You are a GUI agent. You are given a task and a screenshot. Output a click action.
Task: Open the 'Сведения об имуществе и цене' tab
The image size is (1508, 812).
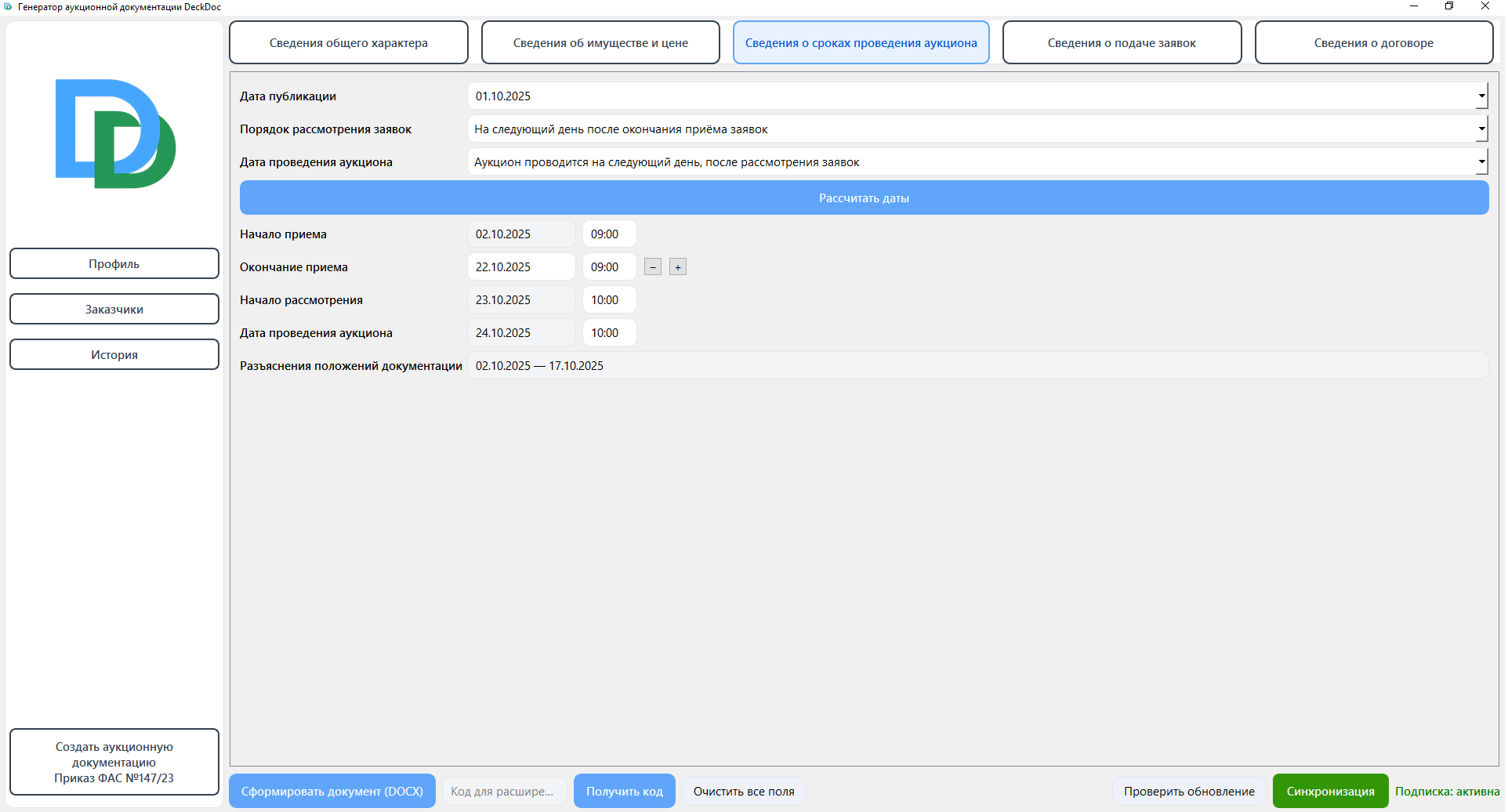(600, 43)
